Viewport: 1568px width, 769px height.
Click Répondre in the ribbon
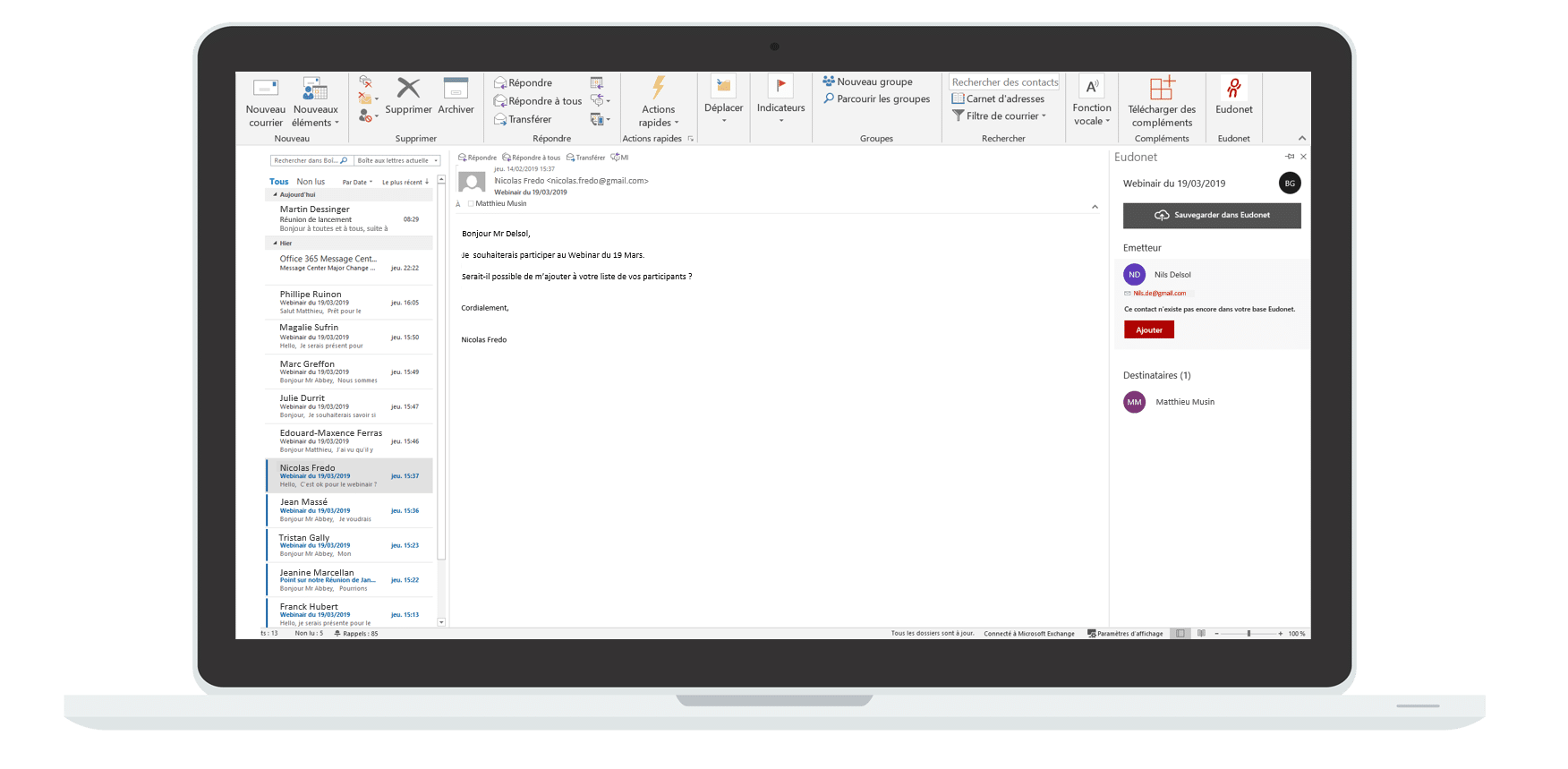point(524,82)
